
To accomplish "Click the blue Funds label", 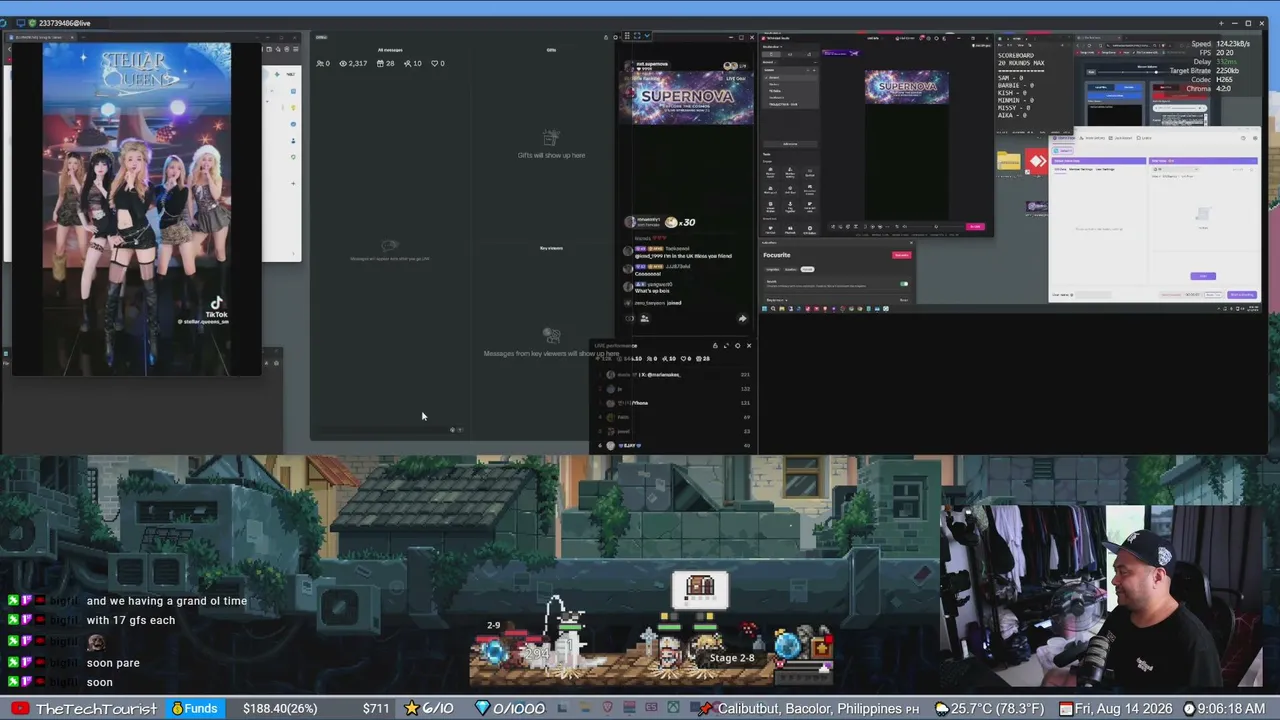I will pyautogui.click(x=195, y=709).
